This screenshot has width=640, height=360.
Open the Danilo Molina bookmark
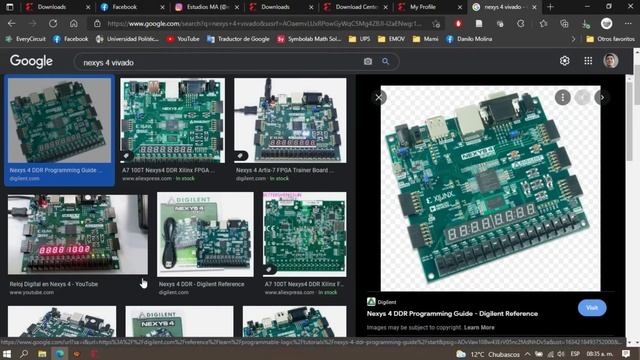[469, 39]
